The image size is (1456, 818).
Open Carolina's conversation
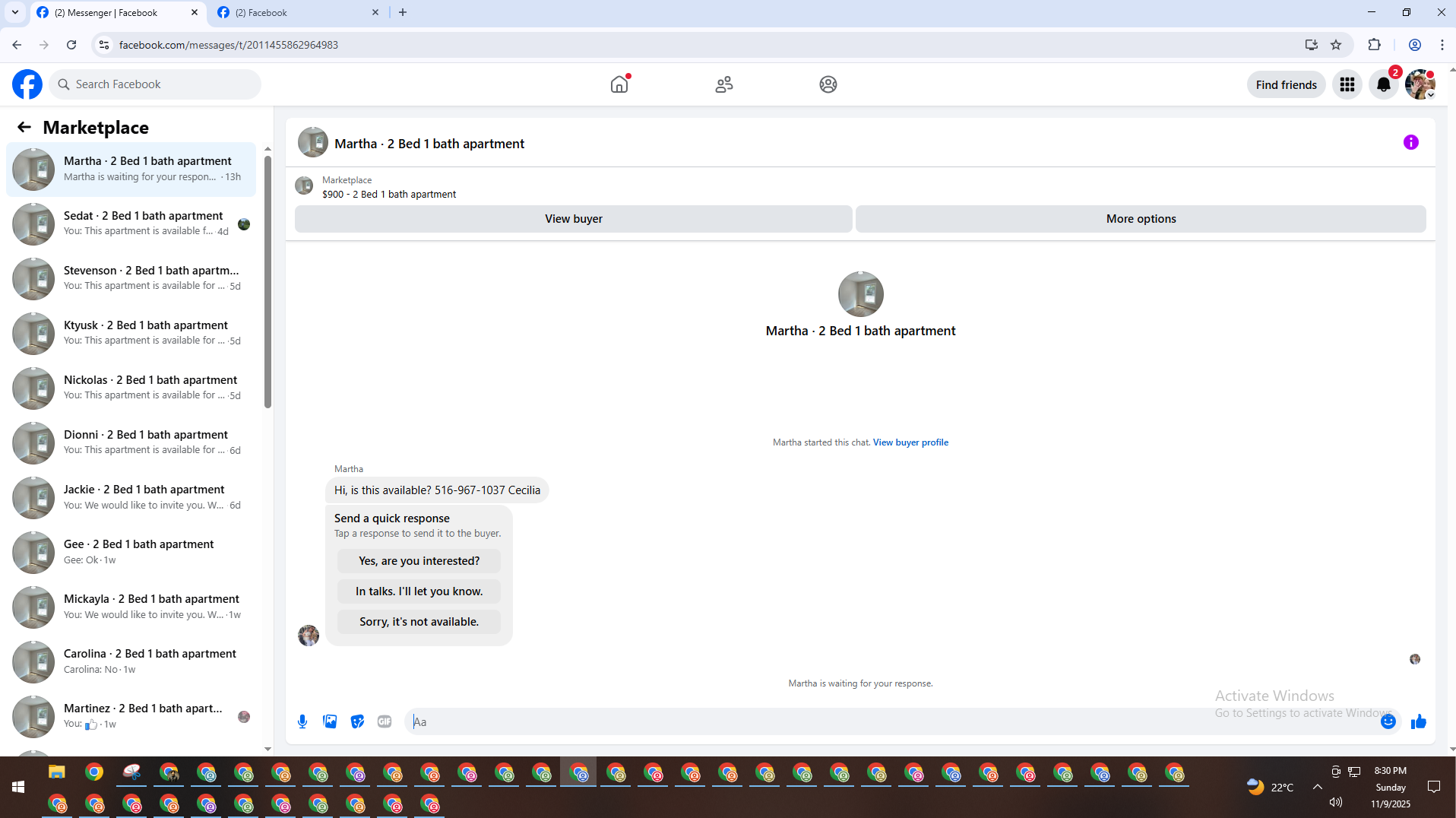point(131,661)
